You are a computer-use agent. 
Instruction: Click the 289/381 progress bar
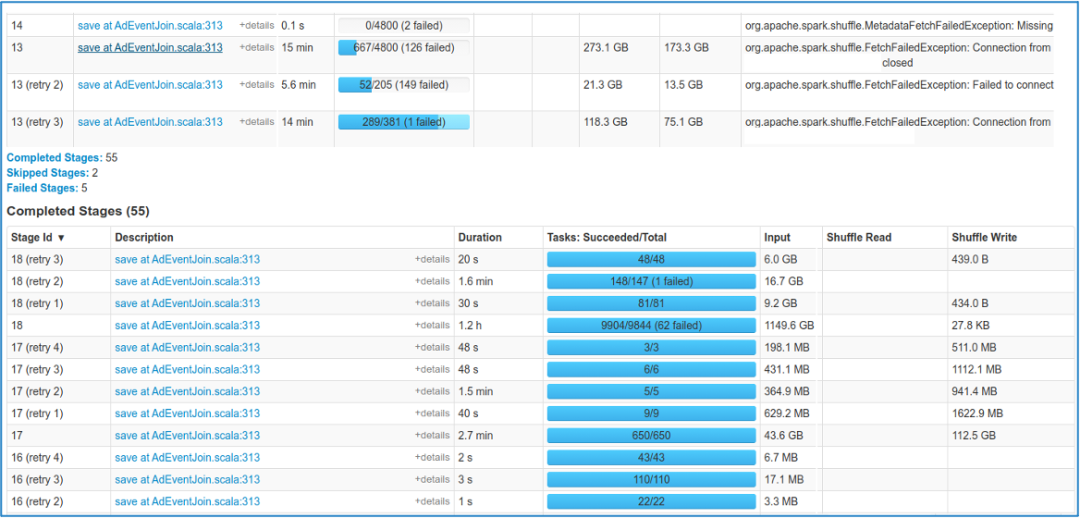404,122
